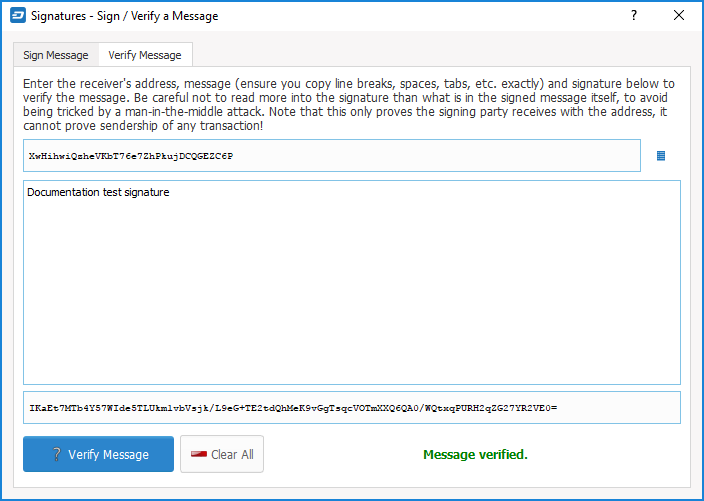704x501 pixels.
Task: Click the green 'Message verified.' status text
Action: (x=475, y=455)
